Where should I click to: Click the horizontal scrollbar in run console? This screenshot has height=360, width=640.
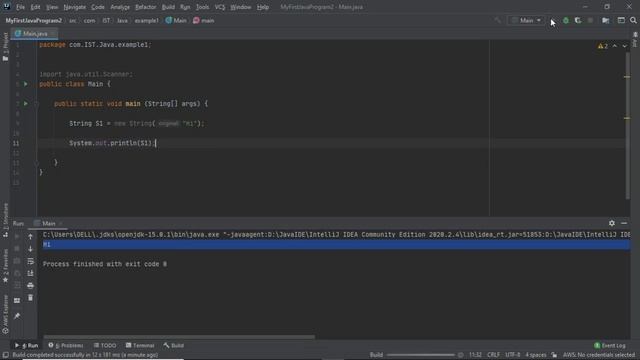tap(179, 337)
